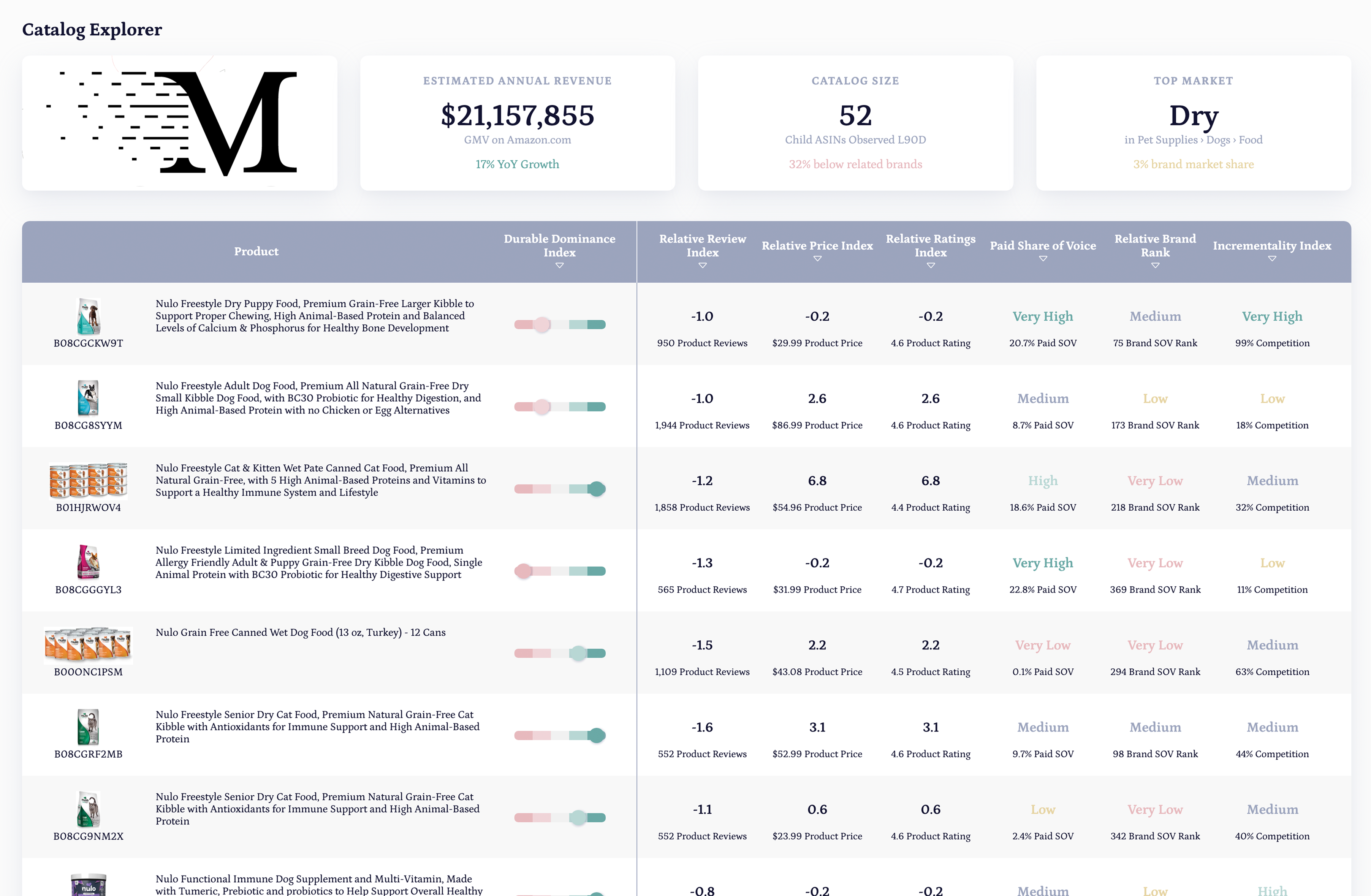Open Nulo Functional Immune Dog Supplement title

click(x=319, y=885)
